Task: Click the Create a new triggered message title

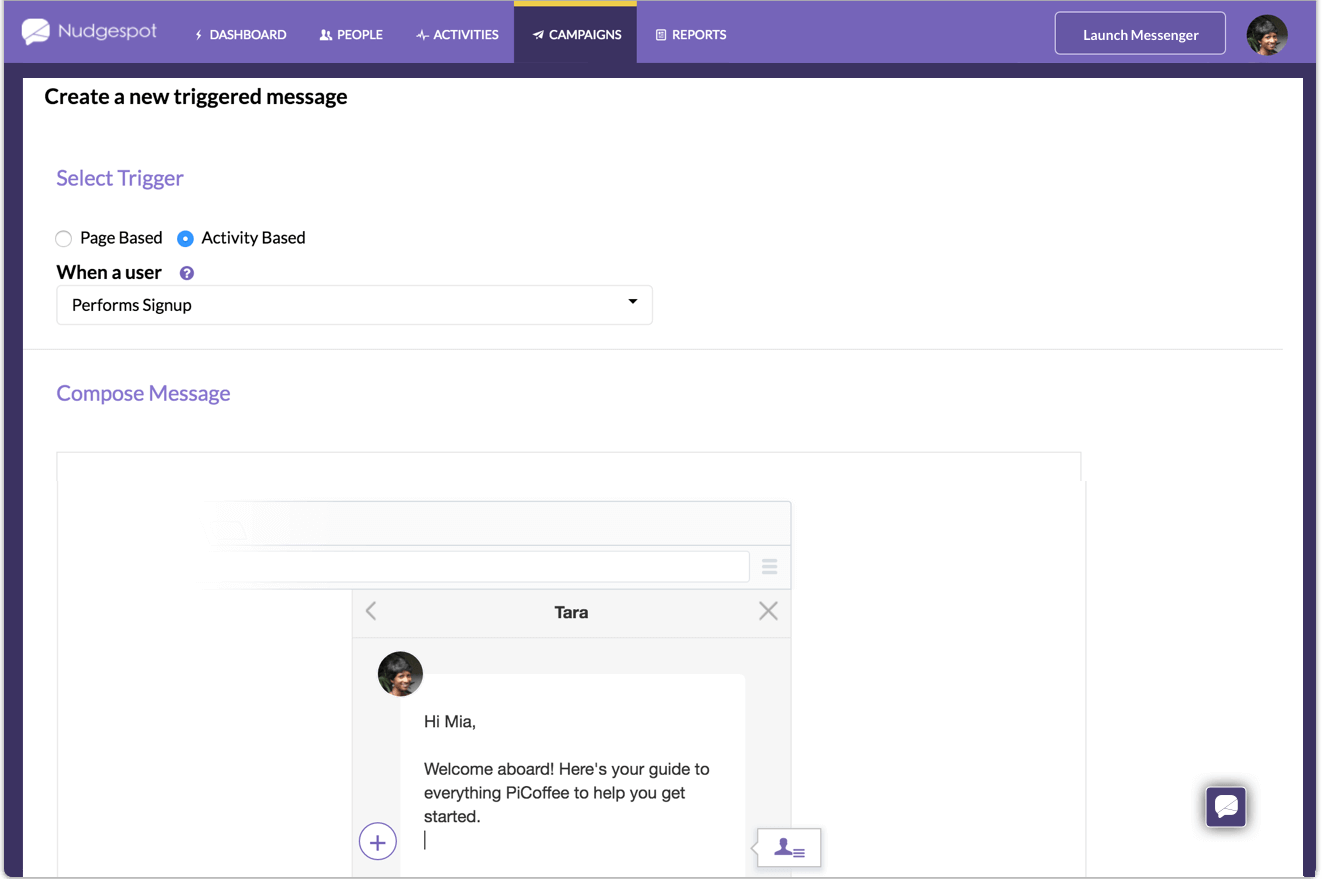Action: (196, 97)
